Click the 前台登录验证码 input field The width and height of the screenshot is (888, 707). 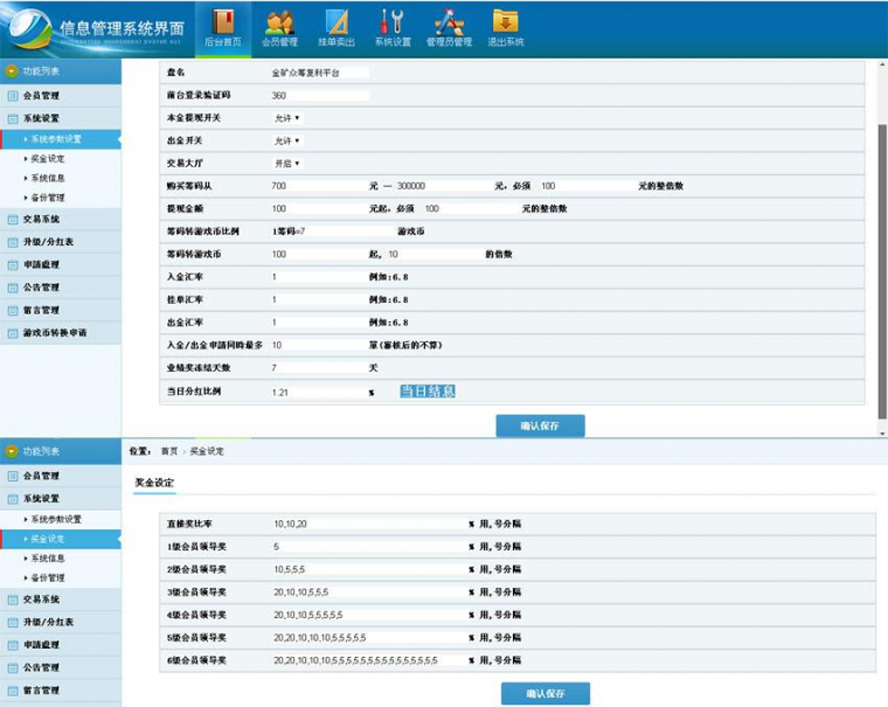point(320,95)
